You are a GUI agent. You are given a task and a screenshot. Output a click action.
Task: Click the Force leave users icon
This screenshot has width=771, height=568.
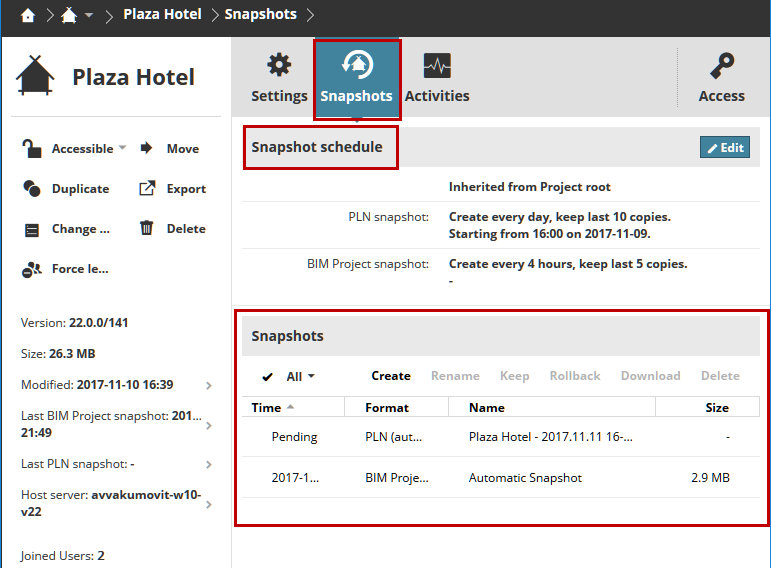32,268
